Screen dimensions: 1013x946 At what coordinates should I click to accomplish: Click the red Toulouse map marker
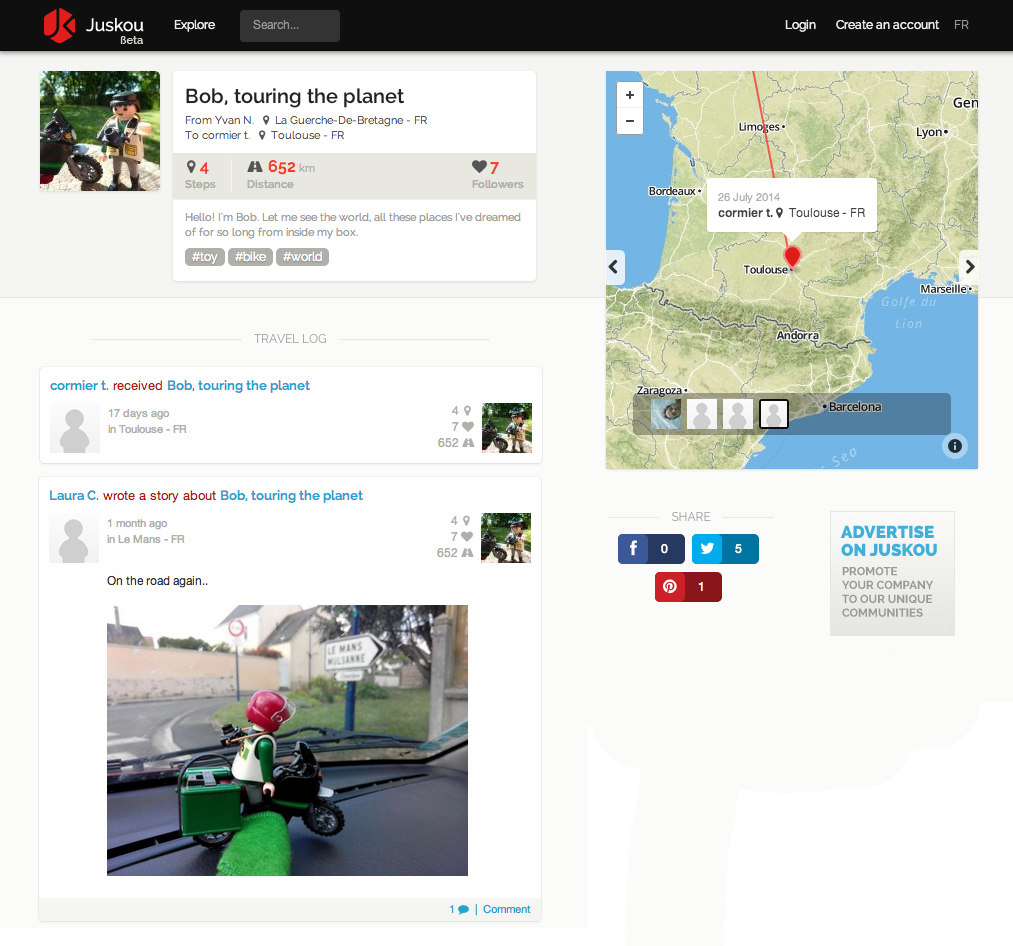(x=792, y=254)
